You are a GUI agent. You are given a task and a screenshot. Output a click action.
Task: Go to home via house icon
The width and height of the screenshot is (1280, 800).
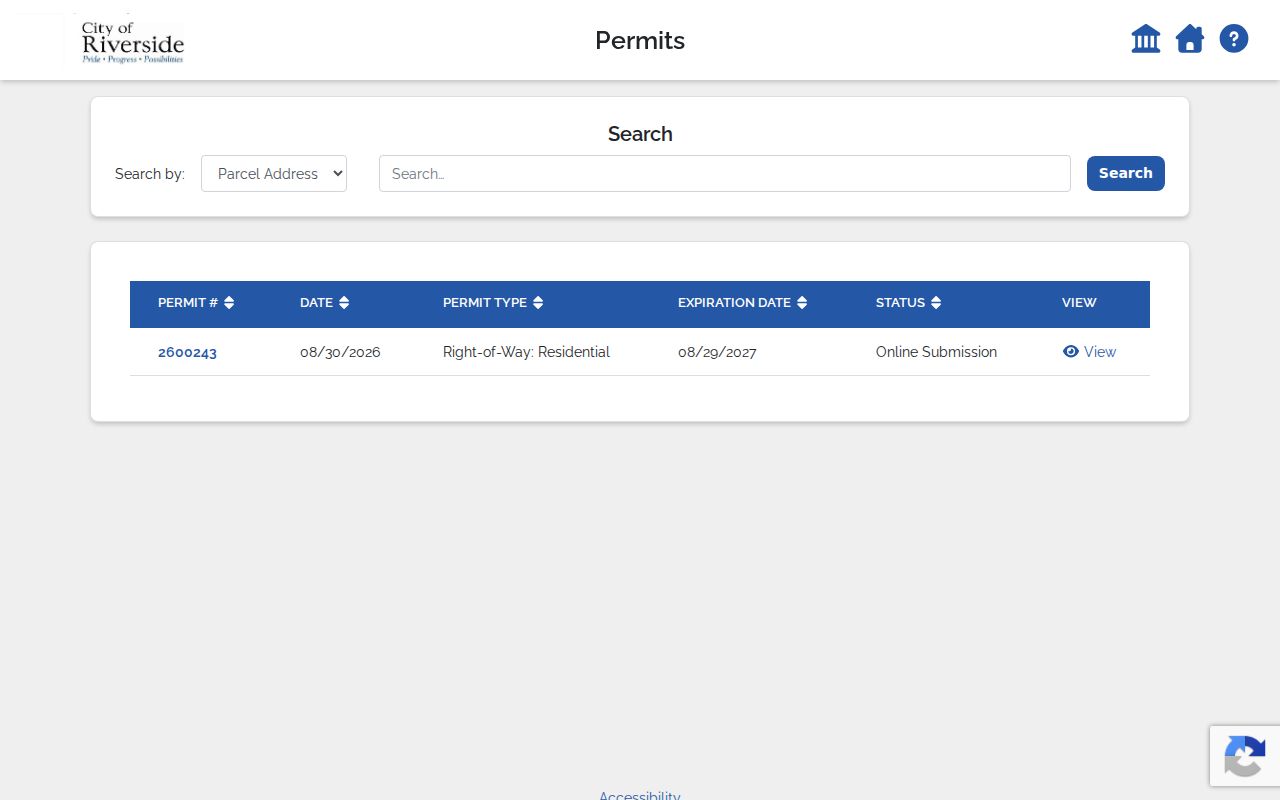(x=1190, y=39)
